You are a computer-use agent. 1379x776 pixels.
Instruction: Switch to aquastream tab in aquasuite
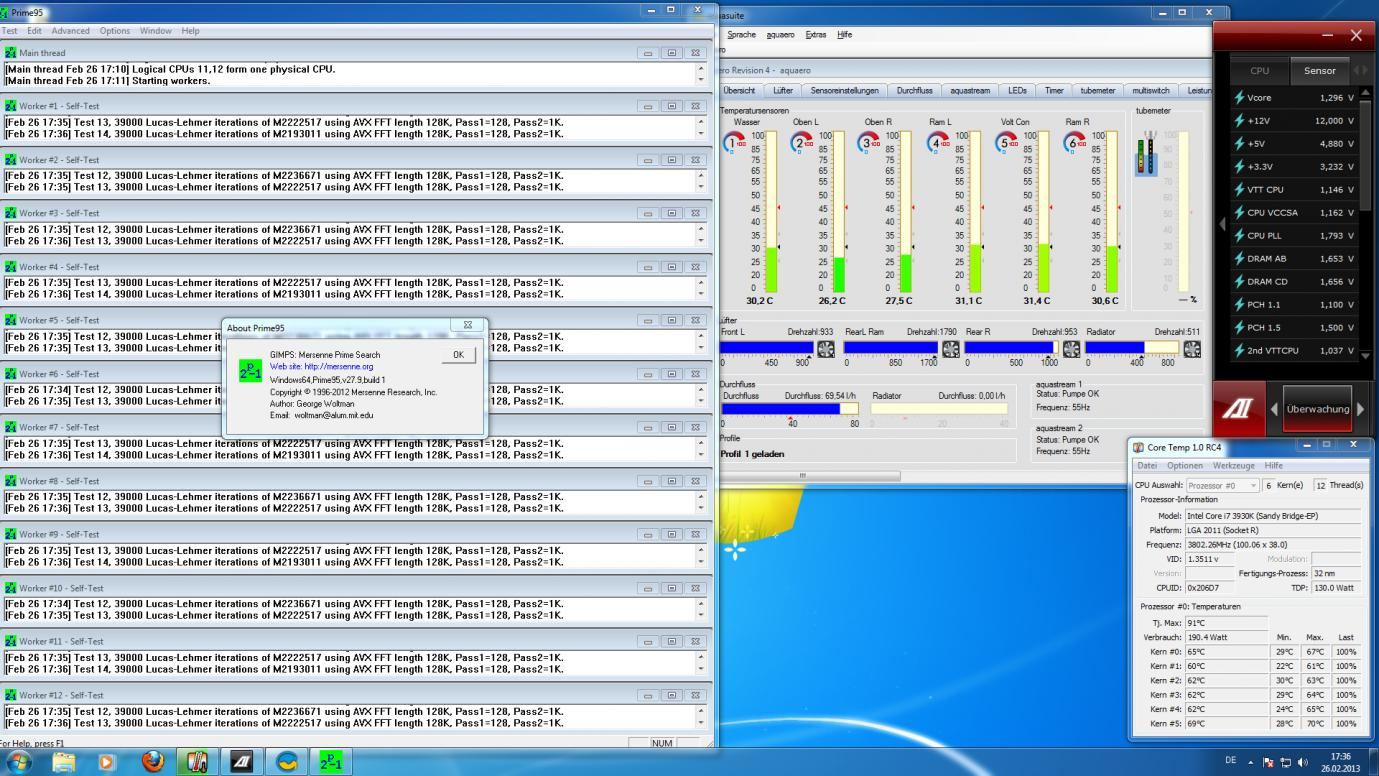(970, 90)
